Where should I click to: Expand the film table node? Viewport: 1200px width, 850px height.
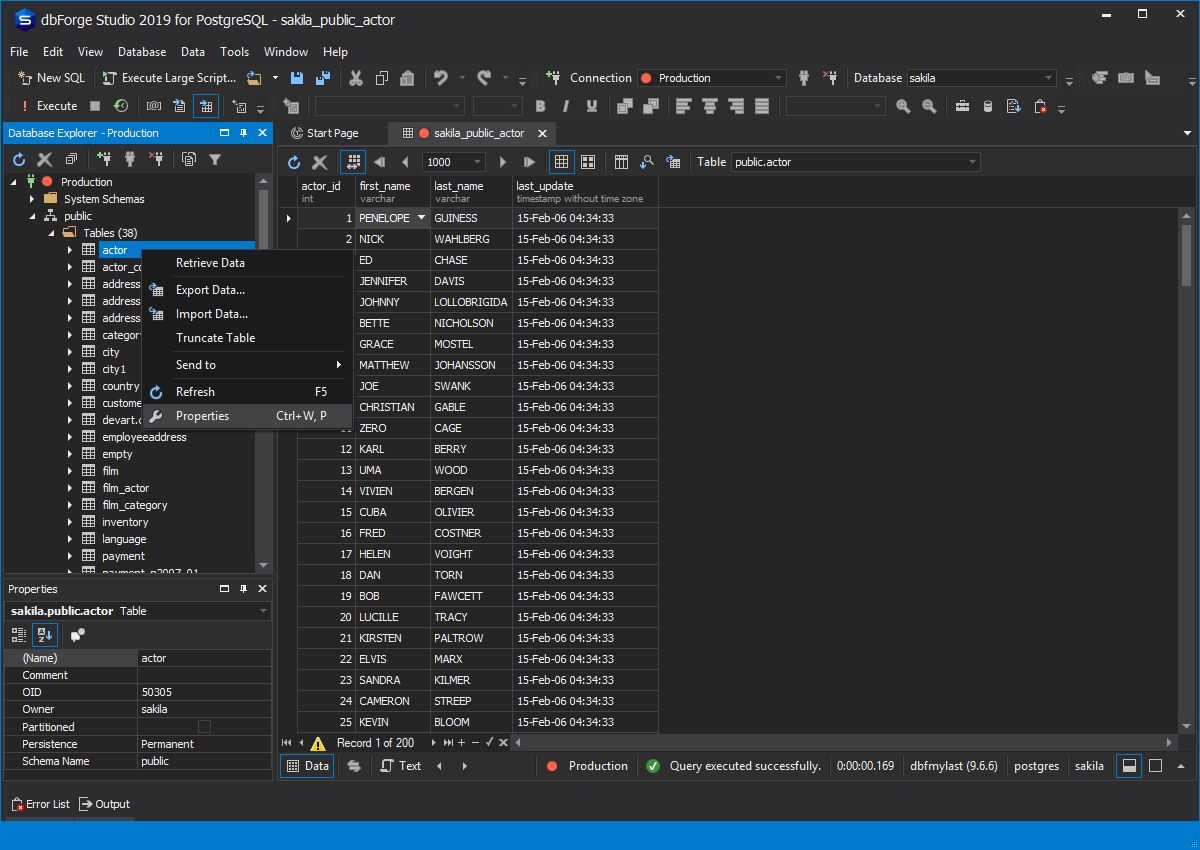tap(68, 470)
